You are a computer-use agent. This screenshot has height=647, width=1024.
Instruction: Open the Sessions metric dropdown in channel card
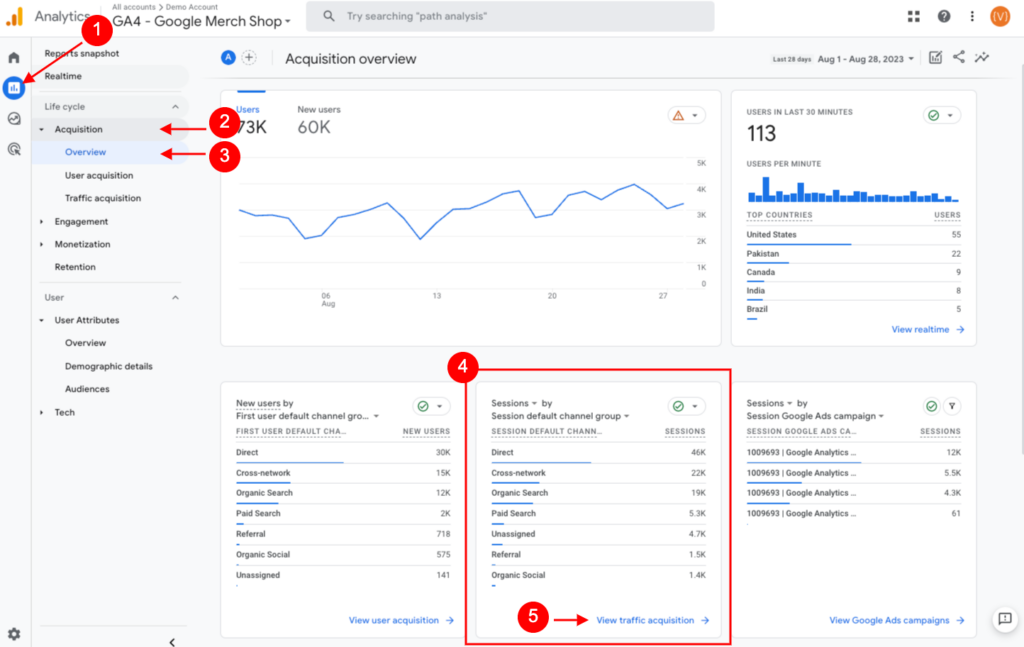tap(514, 403)
